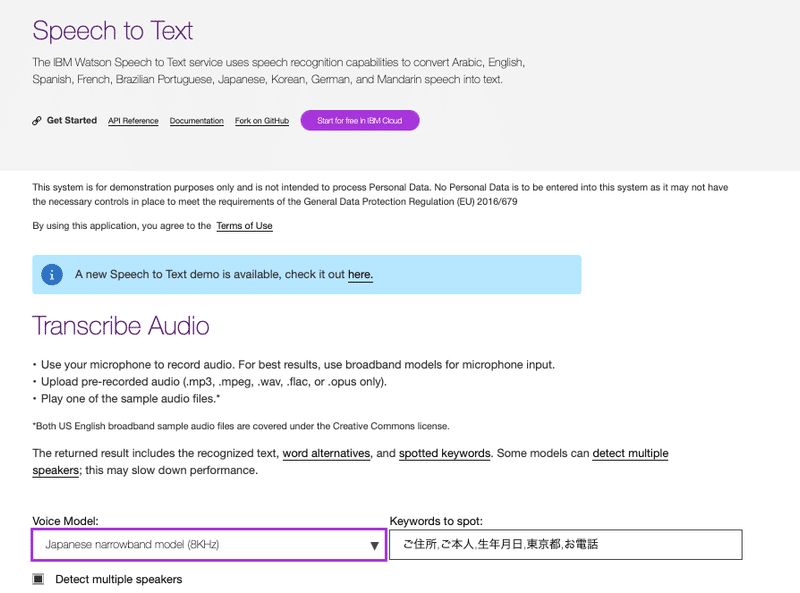The height and width of the screenshot is (593, 800).
Task: Click Start for free in IBM Cloud
Action: [360, 121]
